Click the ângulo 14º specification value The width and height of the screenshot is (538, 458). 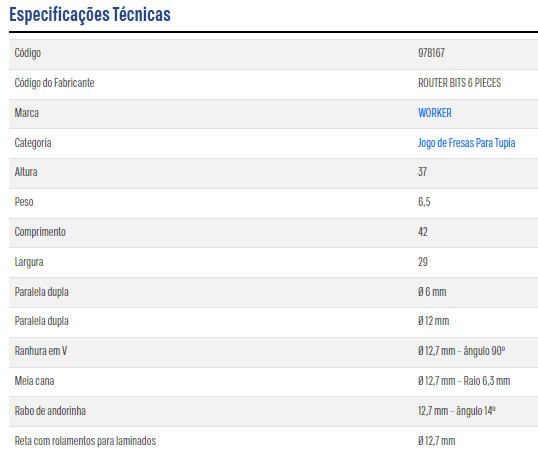[456, 411]
